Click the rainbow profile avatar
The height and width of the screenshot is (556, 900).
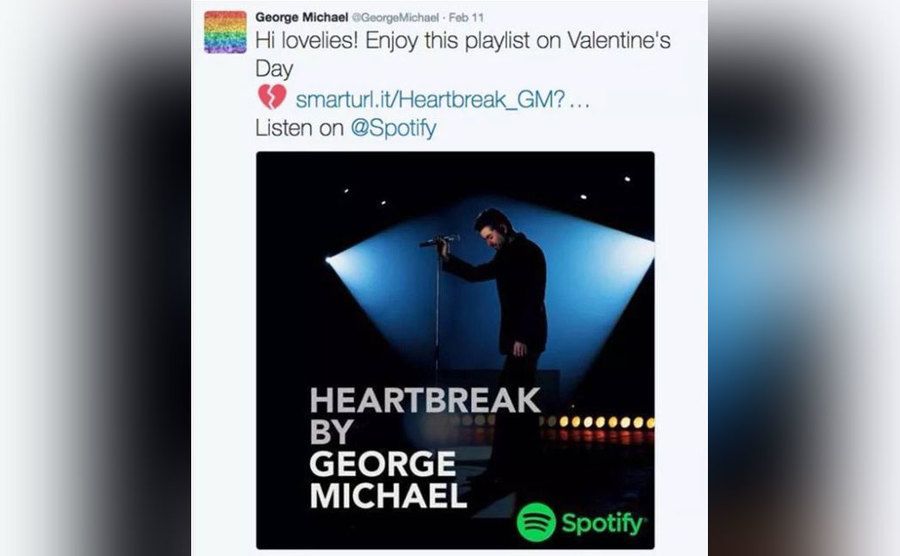pos(225,32)
